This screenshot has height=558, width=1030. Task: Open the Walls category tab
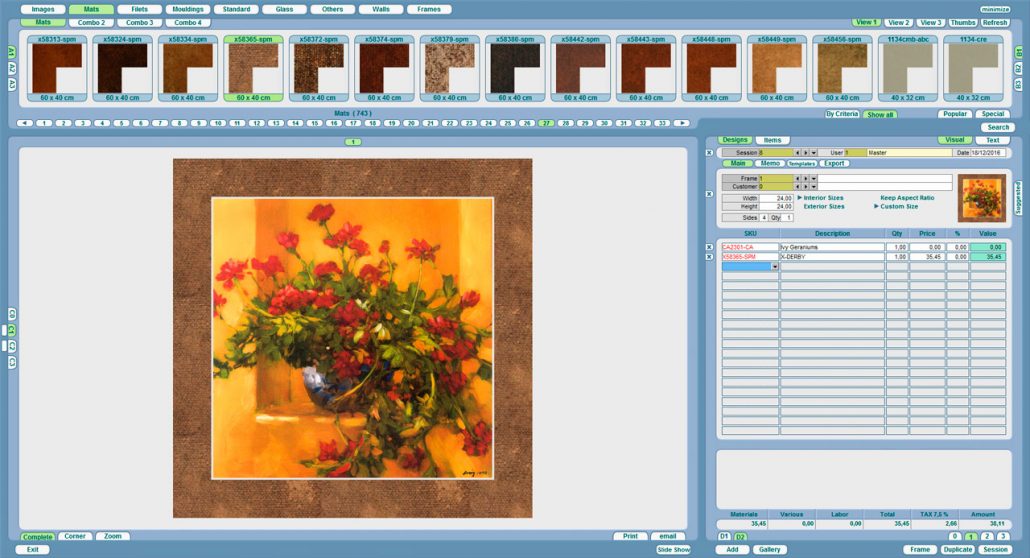click(x=381, y=9)
